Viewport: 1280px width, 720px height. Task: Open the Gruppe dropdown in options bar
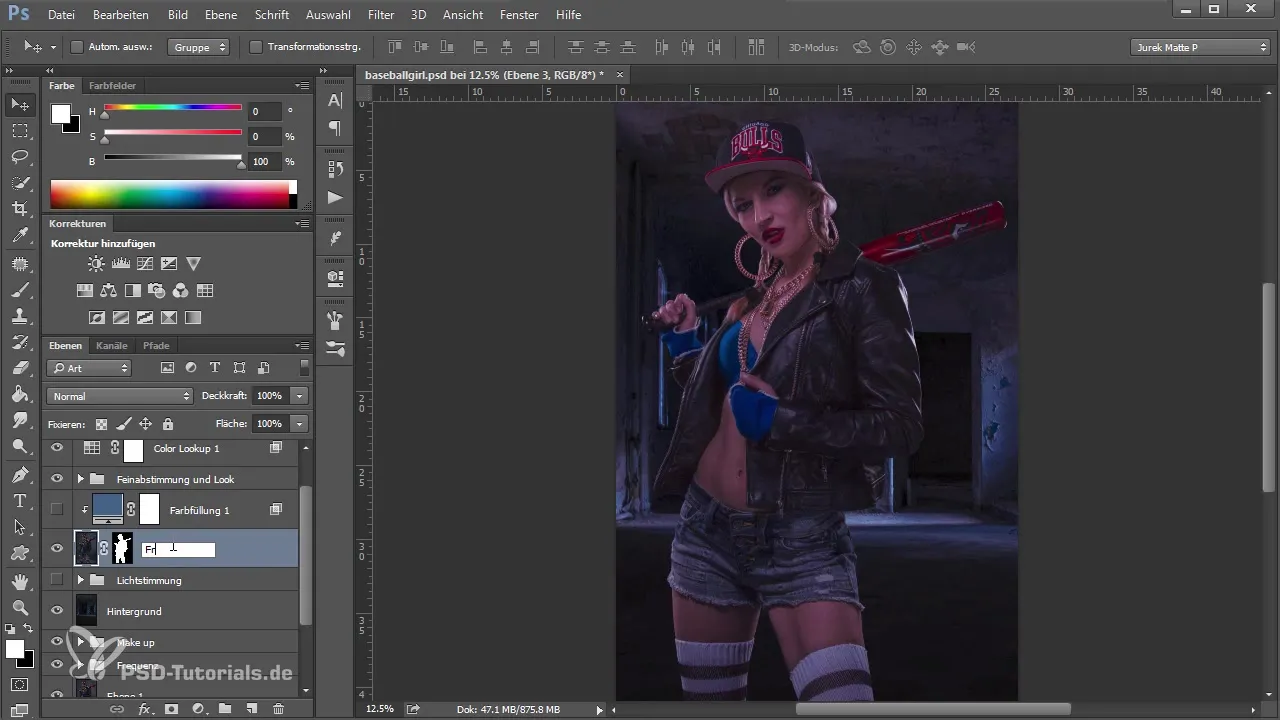click(x=198, y=47)
